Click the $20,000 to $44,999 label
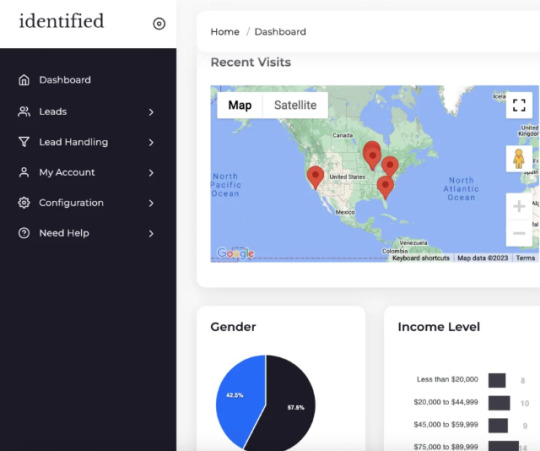 (x=446, y=402)
